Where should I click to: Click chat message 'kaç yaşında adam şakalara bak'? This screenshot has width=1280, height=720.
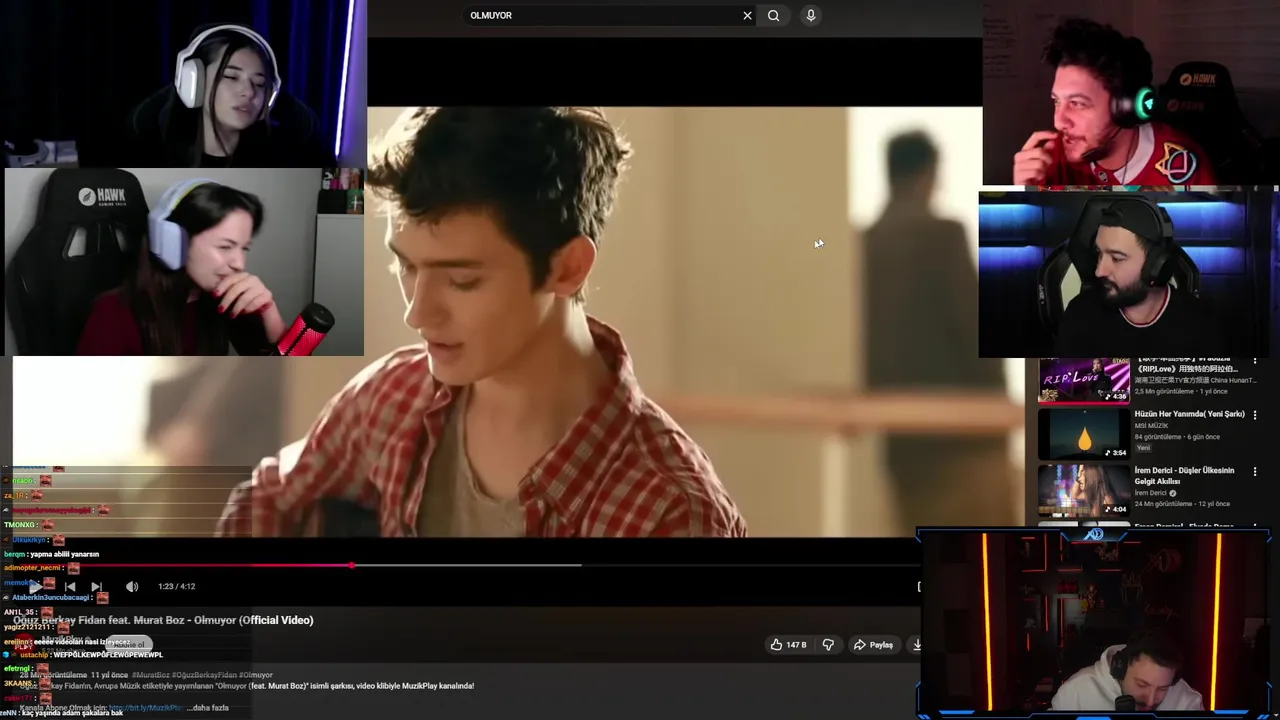[73, 713]
